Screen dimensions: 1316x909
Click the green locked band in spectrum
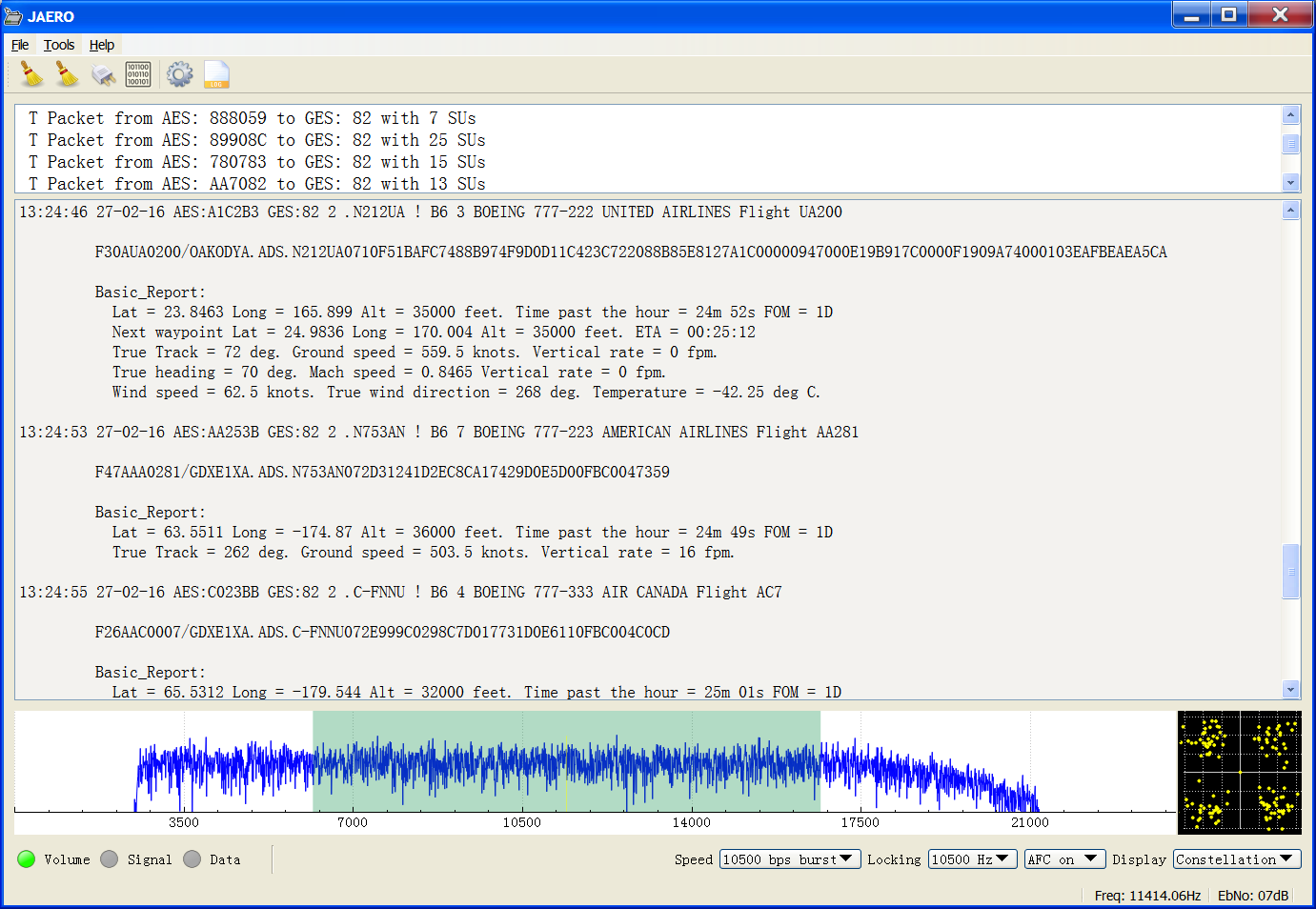tap(566, 761)
